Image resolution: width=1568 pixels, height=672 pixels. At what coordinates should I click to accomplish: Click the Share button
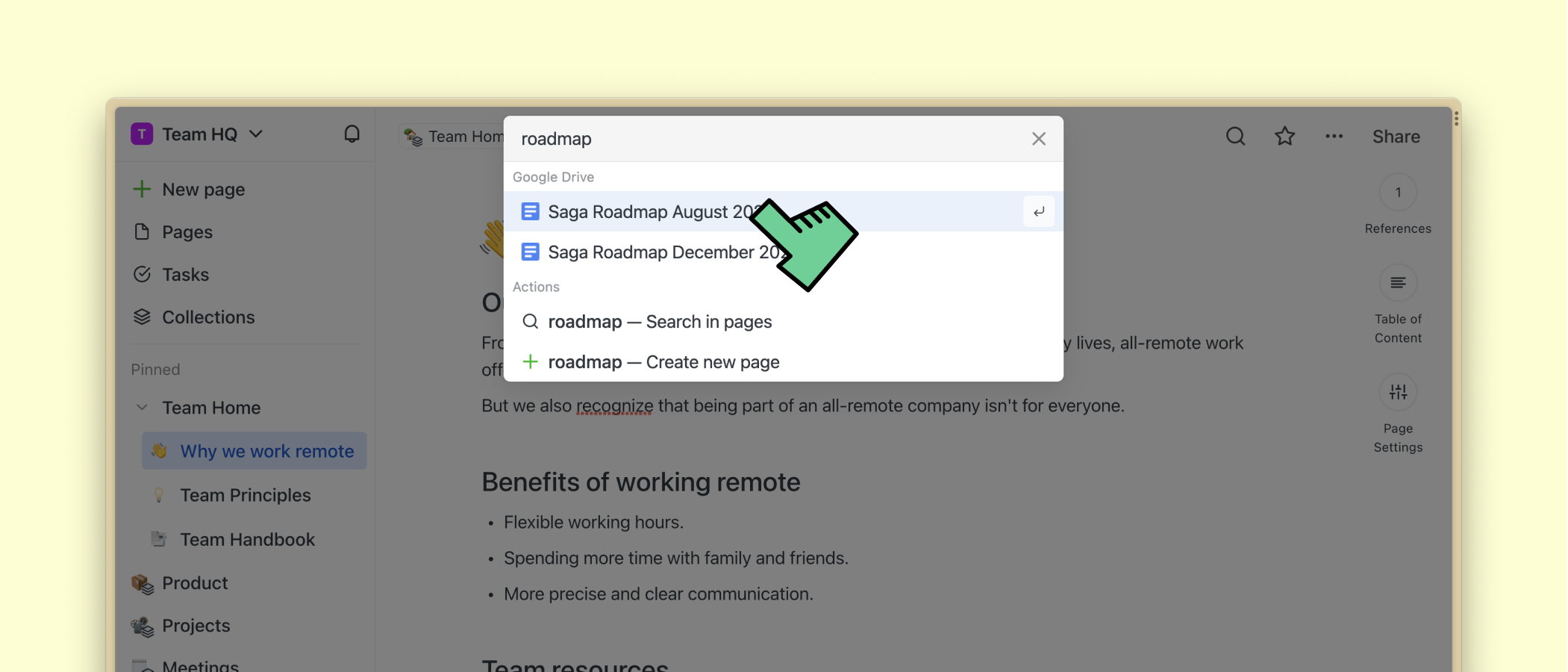1396,137
